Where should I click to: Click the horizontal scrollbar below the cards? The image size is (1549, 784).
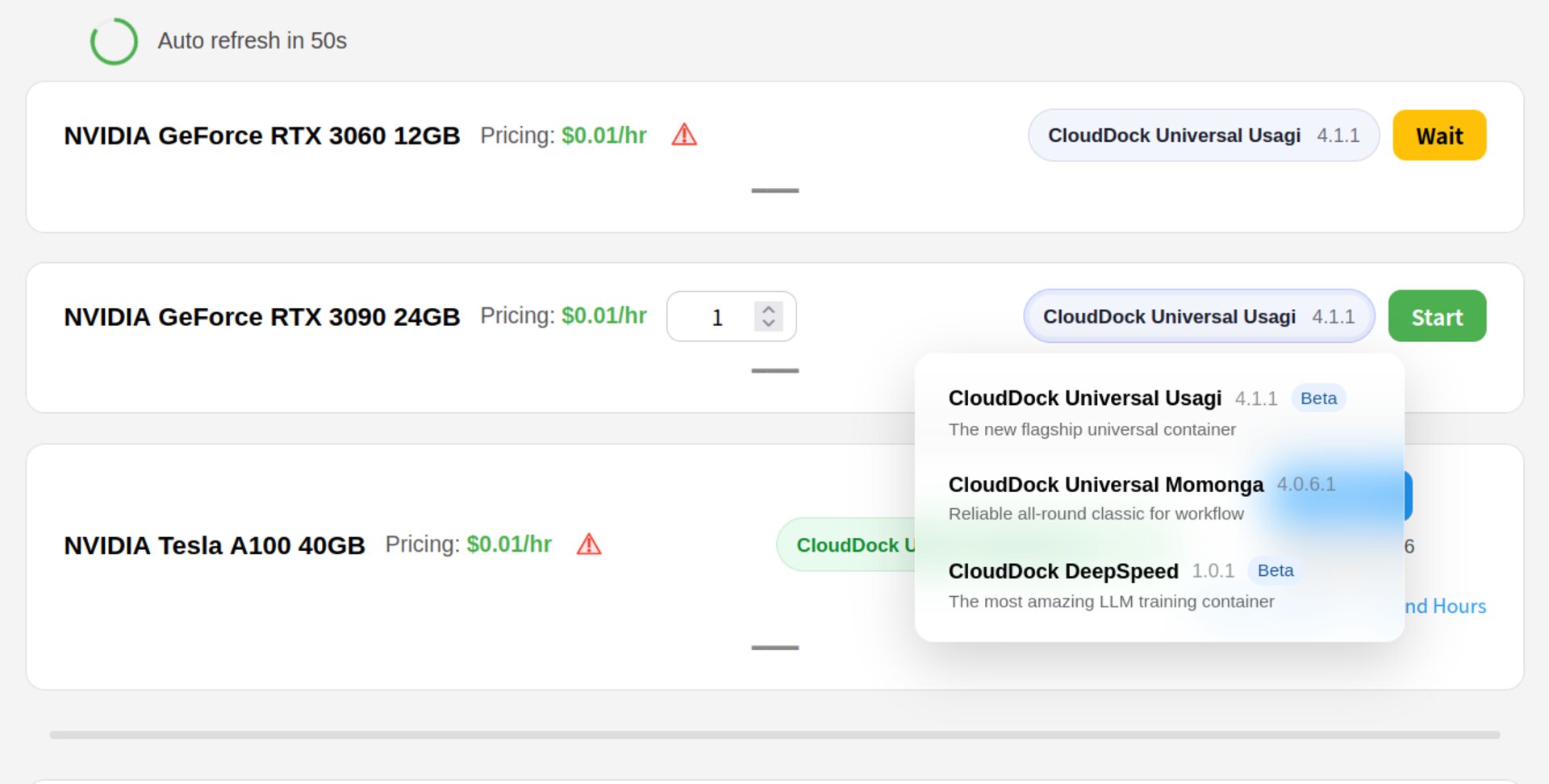coord(774,735)
